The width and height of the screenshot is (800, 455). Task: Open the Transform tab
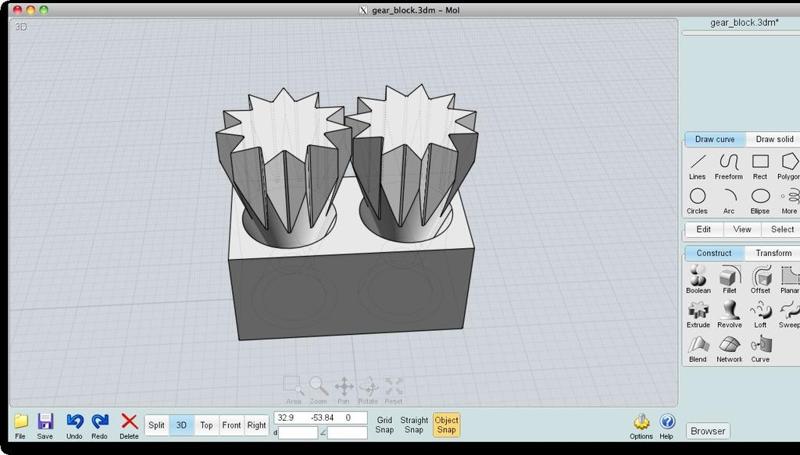pyautogui.click(x=773, y=253)
